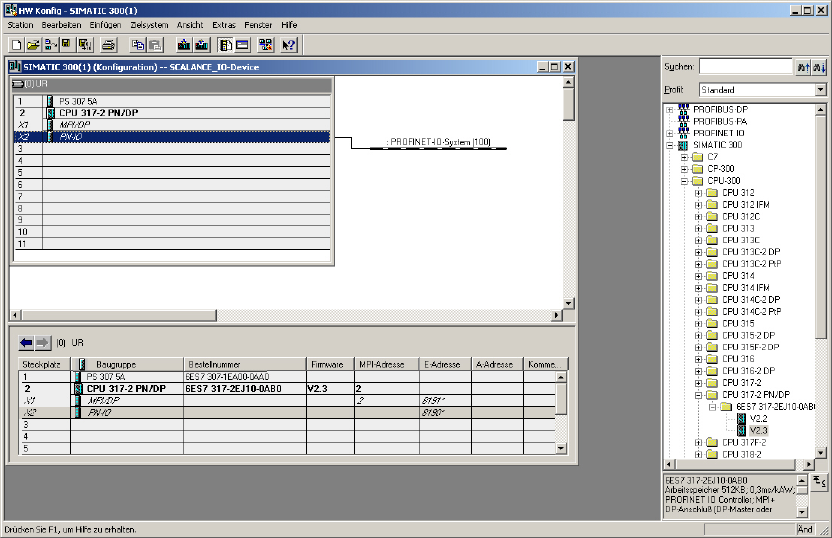Click the Open folder toolbar icon

[33, 45]
